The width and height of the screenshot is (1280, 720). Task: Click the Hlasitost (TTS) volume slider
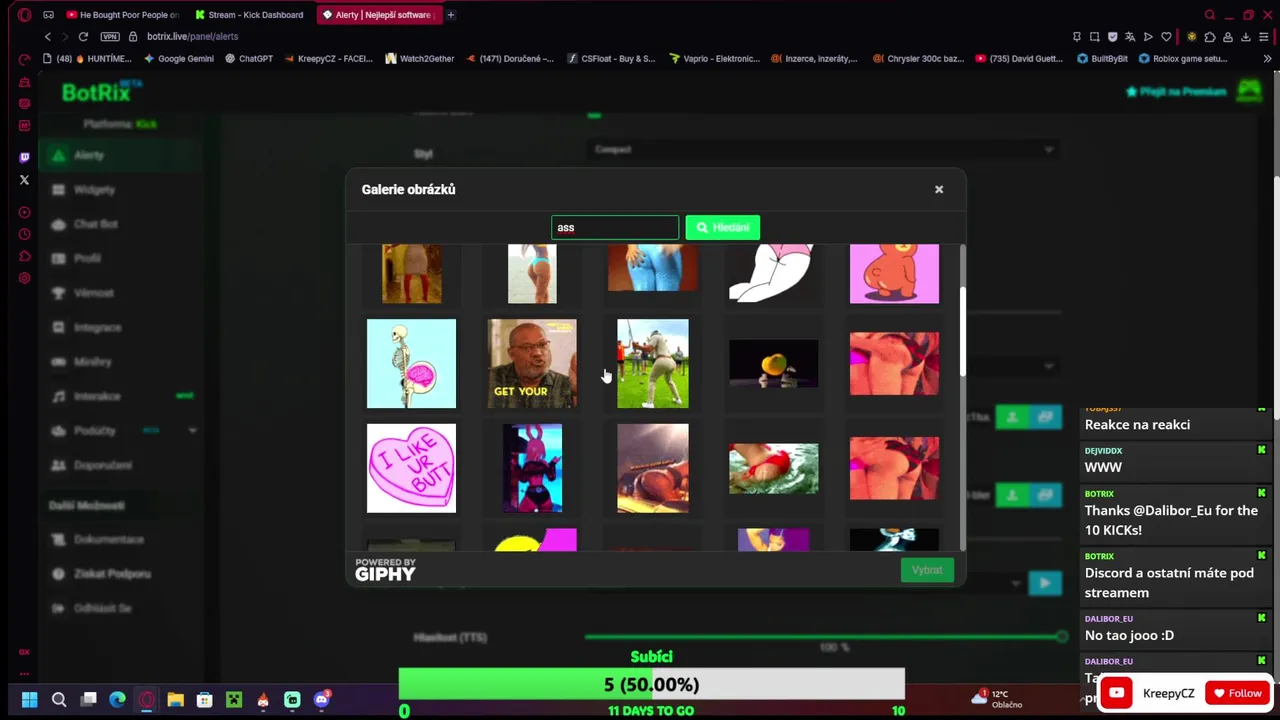(x=824, y=636)
